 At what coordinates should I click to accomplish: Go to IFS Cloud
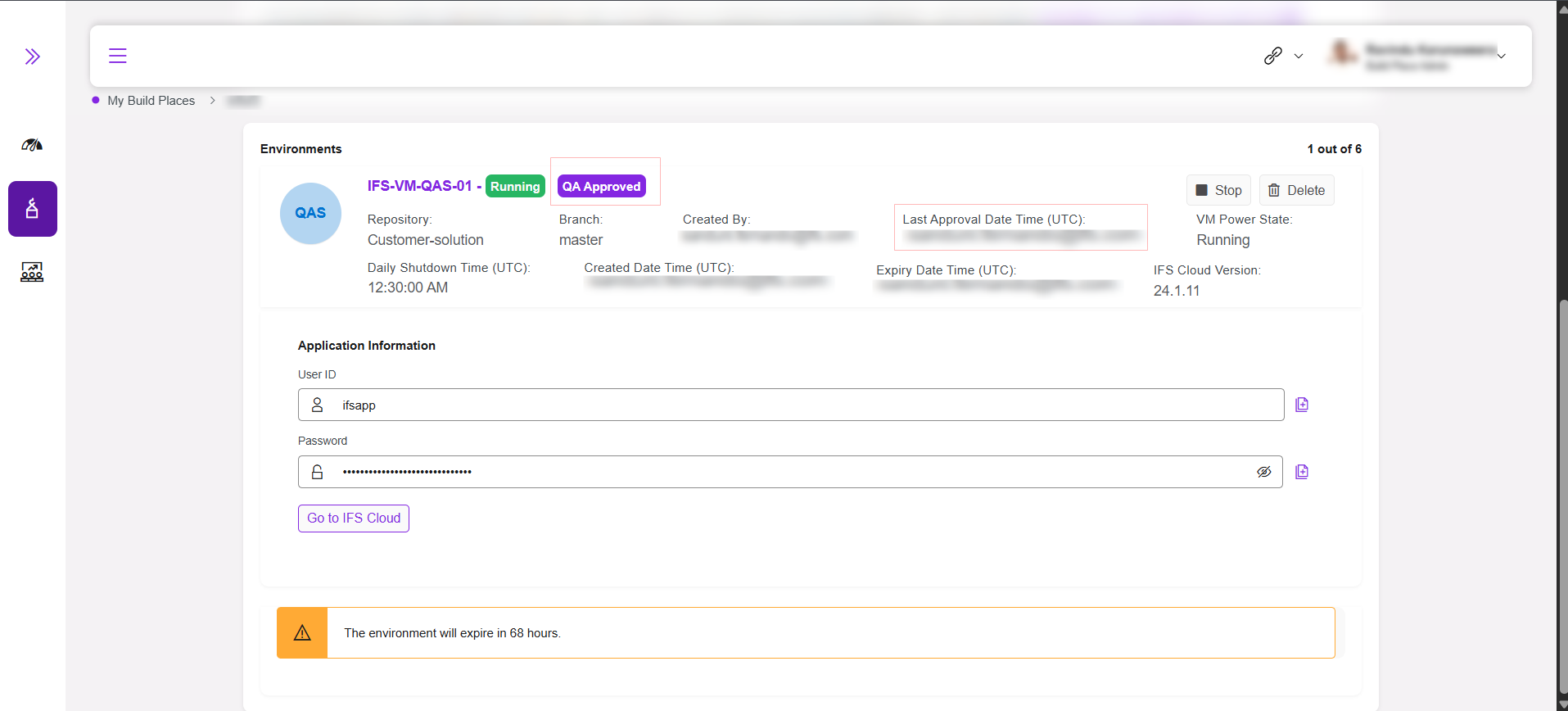click(354, 519)
